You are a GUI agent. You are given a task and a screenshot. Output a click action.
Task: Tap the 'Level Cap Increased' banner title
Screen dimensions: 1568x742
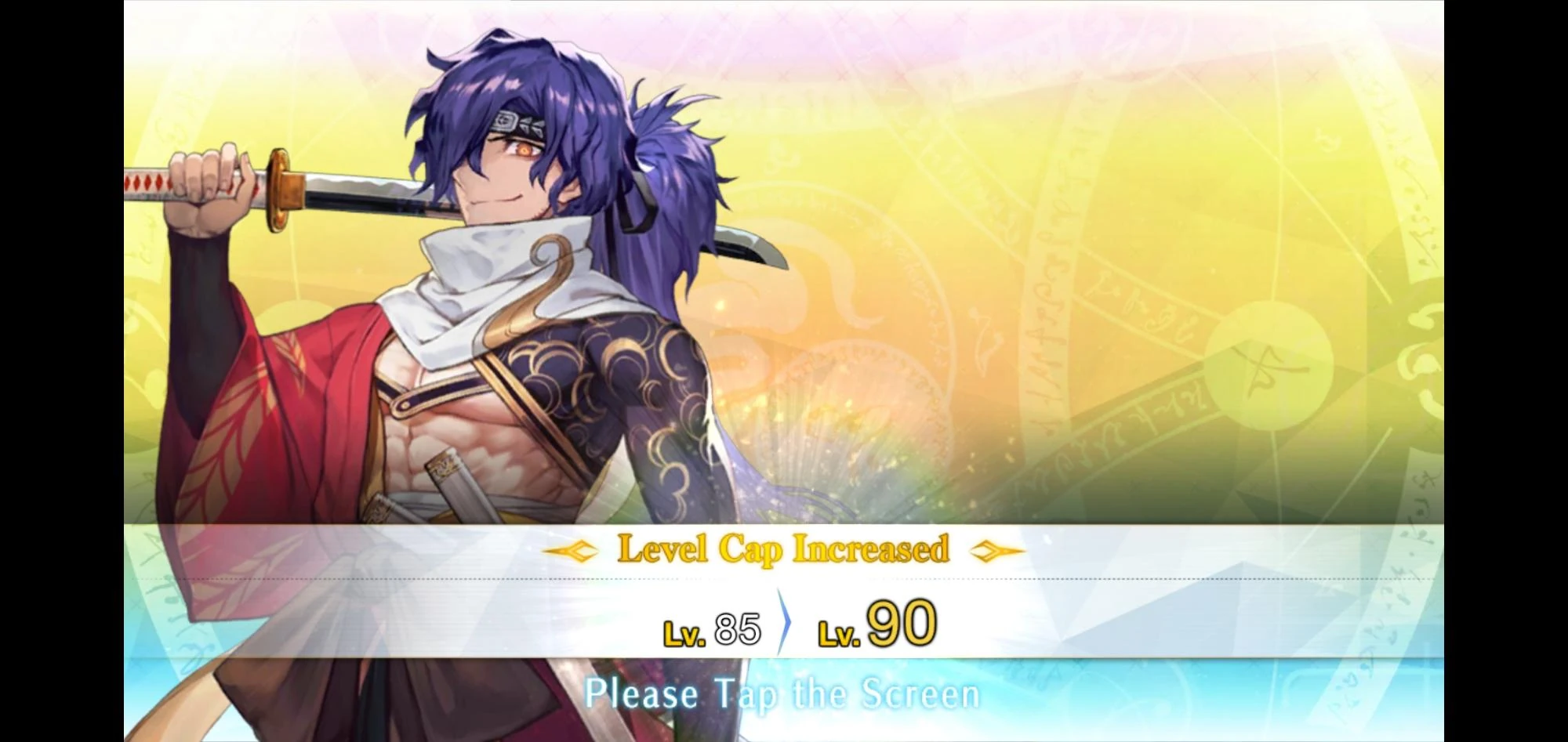pos(783,548)
